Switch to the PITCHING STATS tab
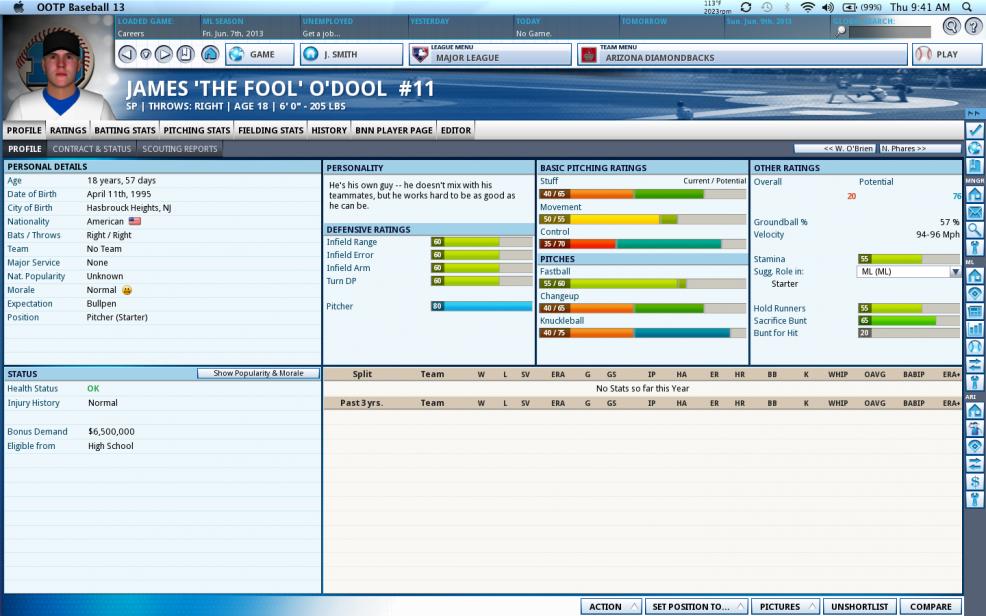This screenshot has width=986, height=616. (197, 130)
